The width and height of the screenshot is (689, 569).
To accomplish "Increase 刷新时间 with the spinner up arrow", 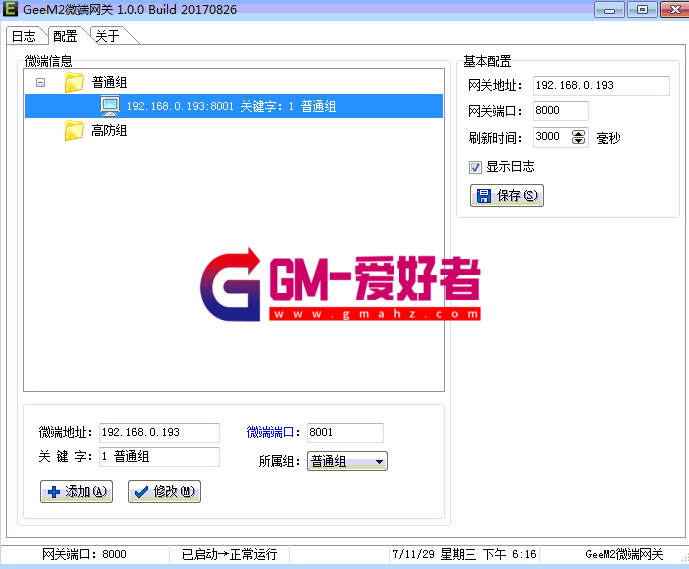I will (x=578, y=134).
